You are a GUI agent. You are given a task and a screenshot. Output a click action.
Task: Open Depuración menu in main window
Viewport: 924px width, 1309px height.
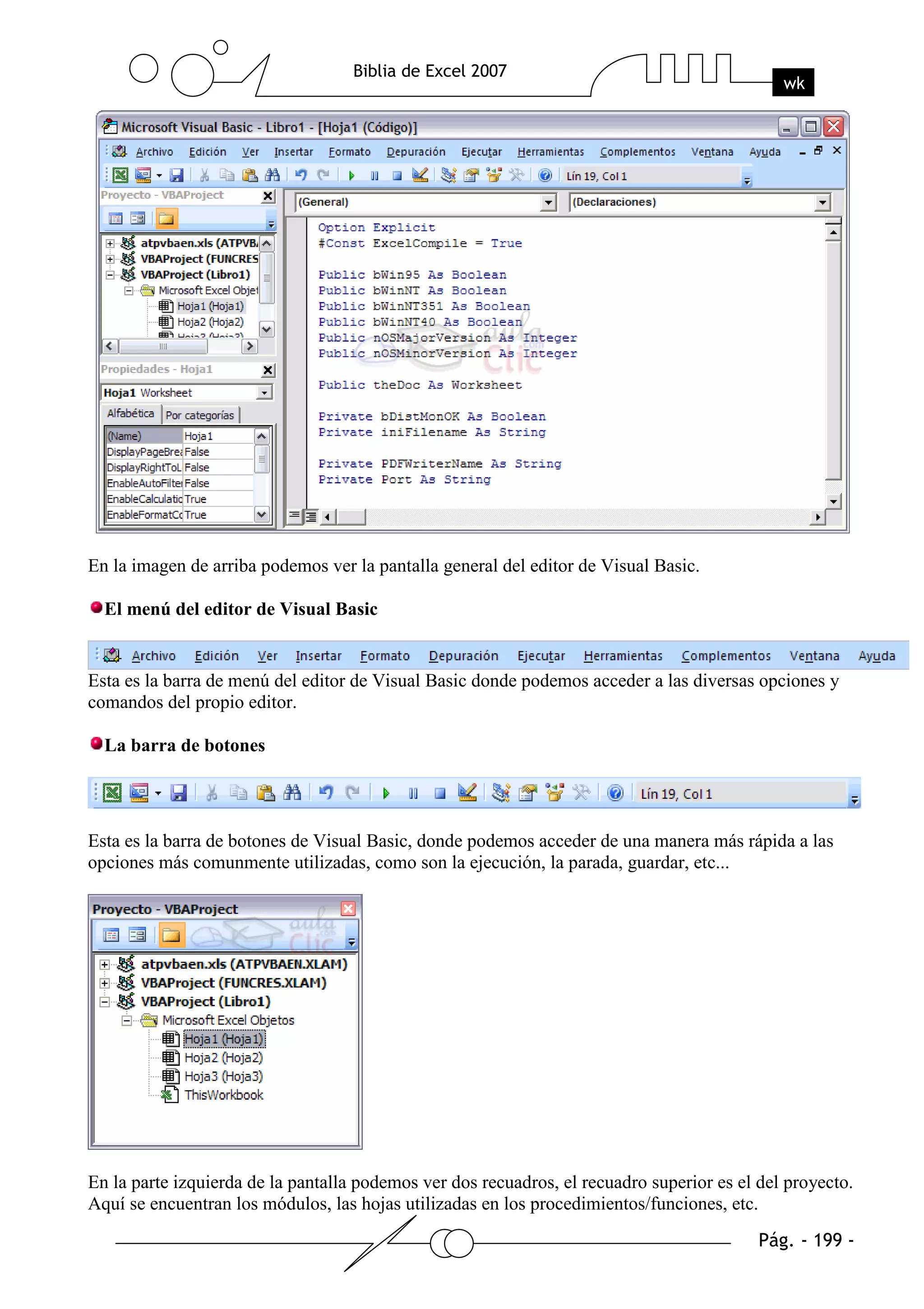click(416, 152)
